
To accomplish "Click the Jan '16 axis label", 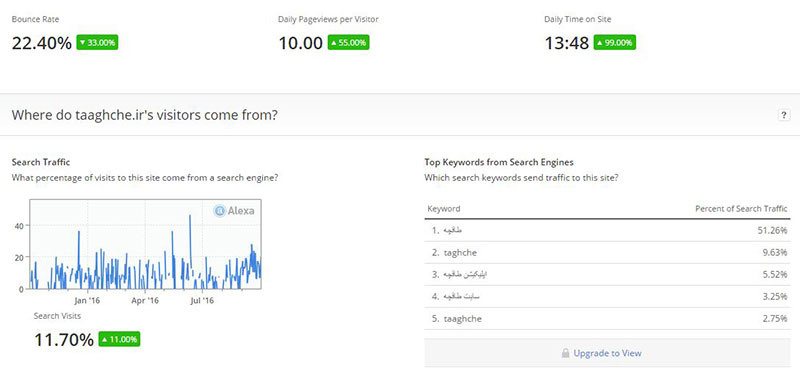I will [87, 300].
